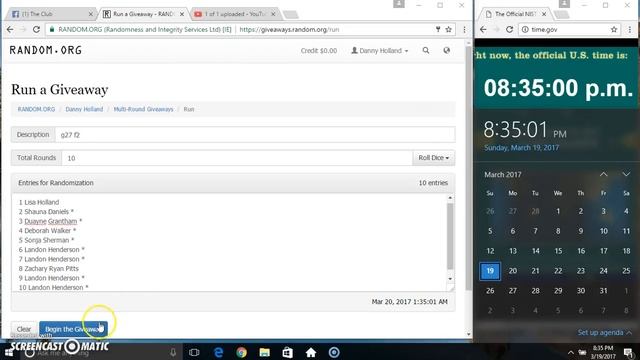Open Chrome menu in time.gov window
Image resolution: width=640 pixels, height=360 pixels.
tap(630, 29)
